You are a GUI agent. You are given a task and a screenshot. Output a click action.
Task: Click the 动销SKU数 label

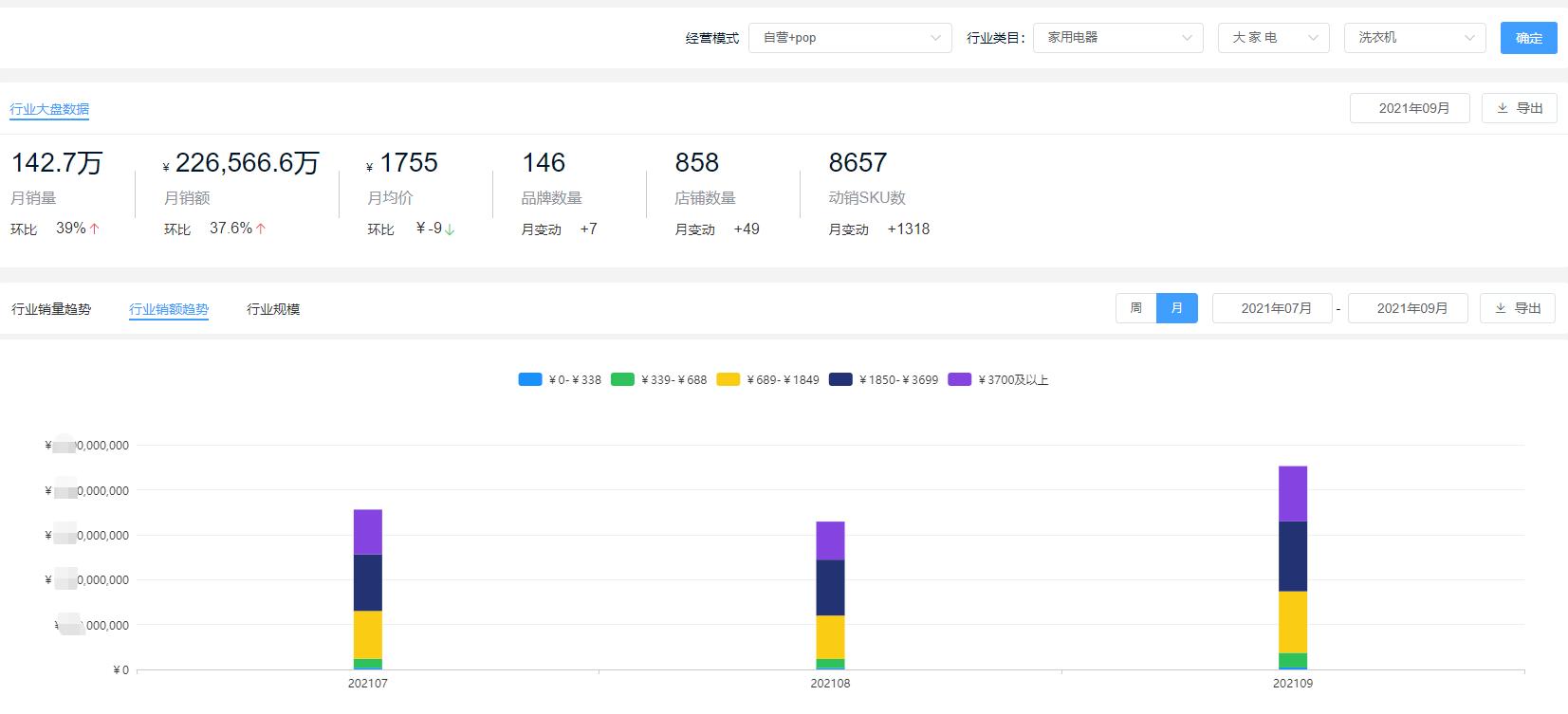(x=867, y=198)
